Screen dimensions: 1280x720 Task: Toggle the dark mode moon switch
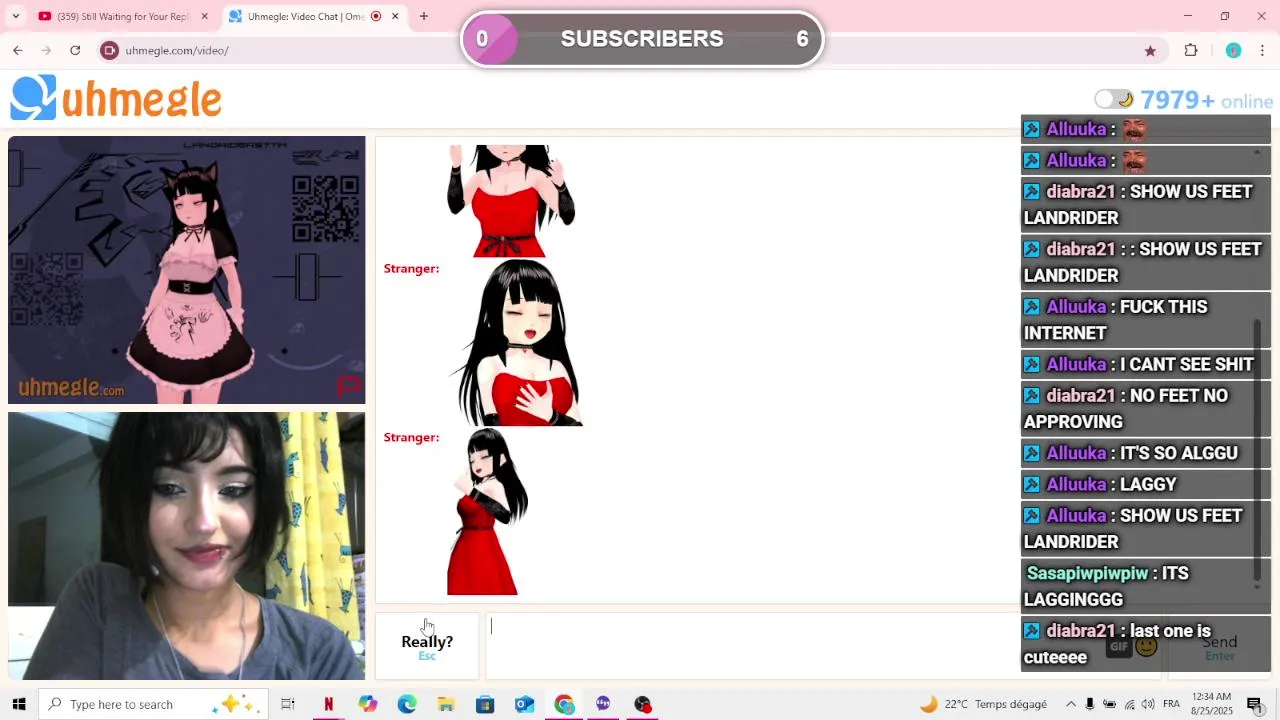1113,99
